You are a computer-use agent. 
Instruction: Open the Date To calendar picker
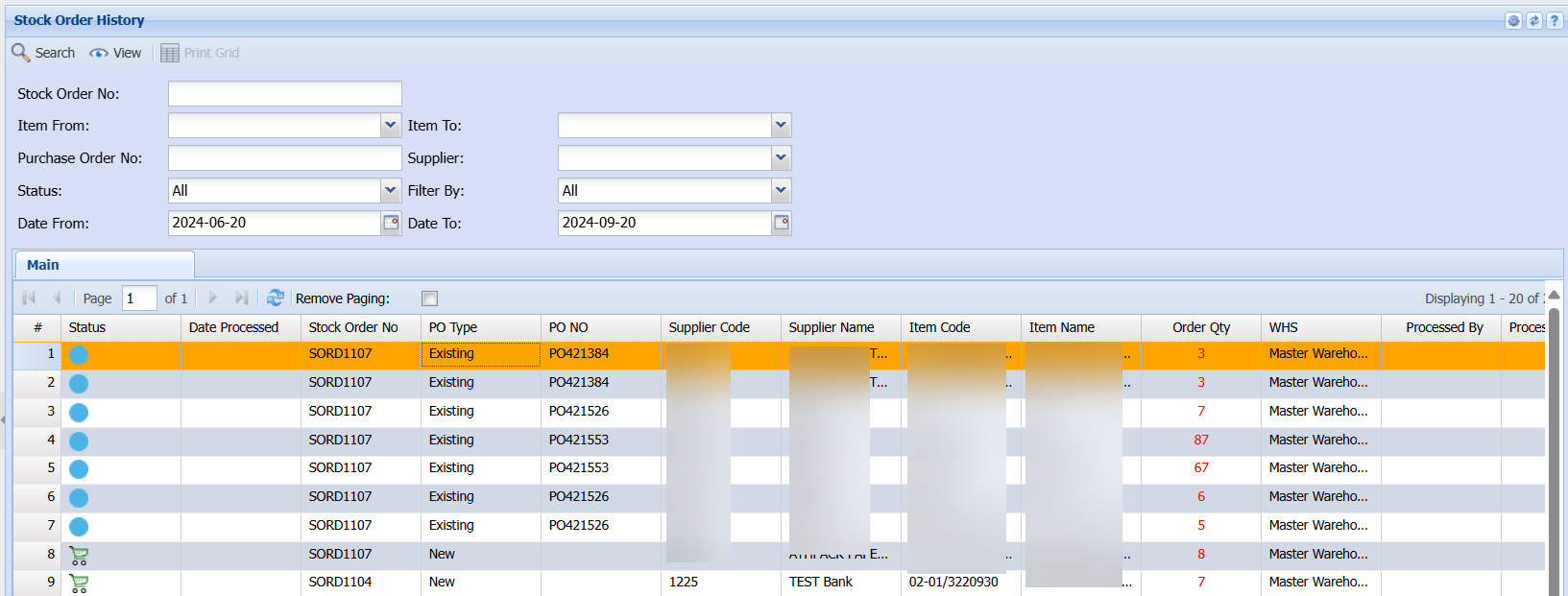(782, 223)
